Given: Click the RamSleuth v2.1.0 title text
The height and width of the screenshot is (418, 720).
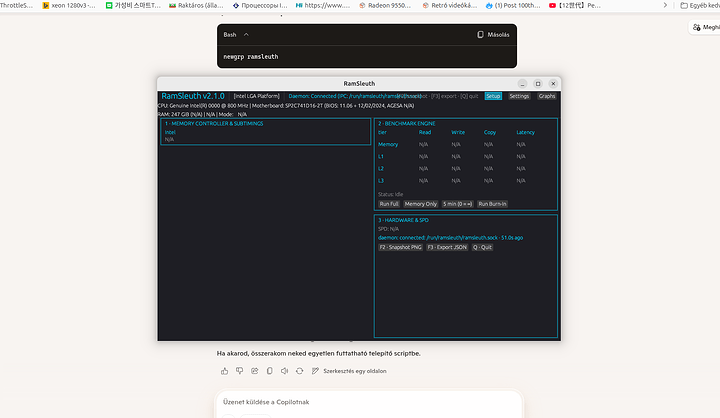Looking at the screenshot, I should 193,96.
